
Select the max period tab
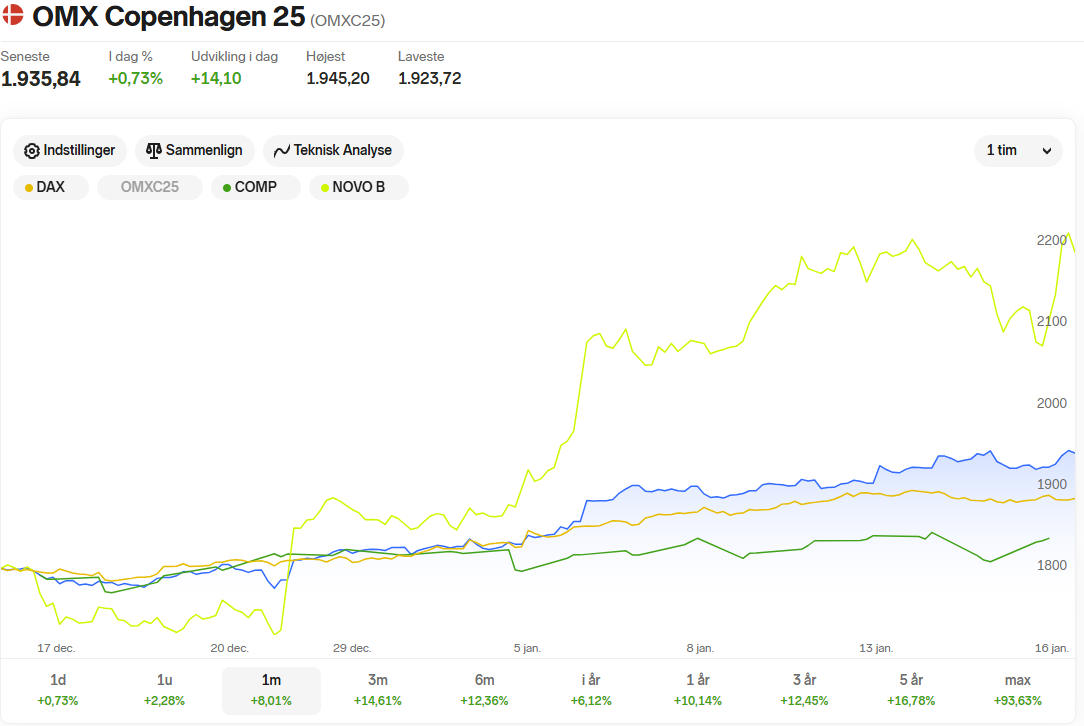click(1018, 690)
